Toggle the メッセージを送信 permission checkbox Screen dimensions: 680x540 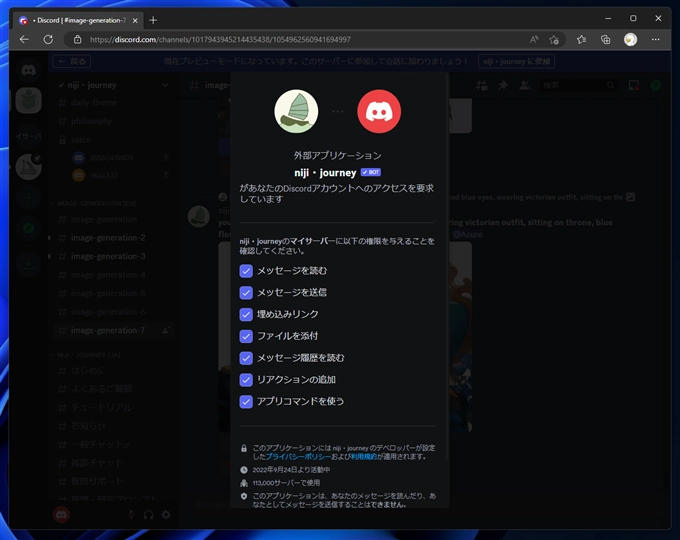[246, 292]
